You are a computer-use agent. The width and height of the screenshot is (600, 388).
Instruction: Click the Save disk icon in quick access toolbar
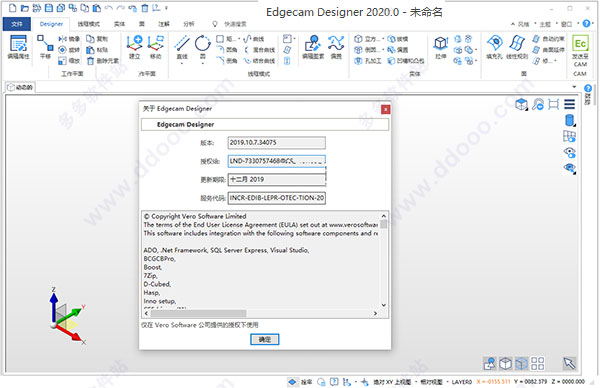click(49, 8)
